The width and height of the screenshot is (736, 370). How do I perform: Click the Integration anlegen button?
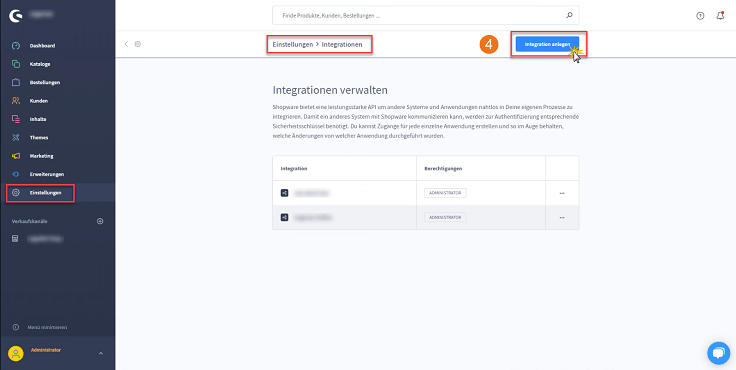pyautogui.click(x=547, y=44)
